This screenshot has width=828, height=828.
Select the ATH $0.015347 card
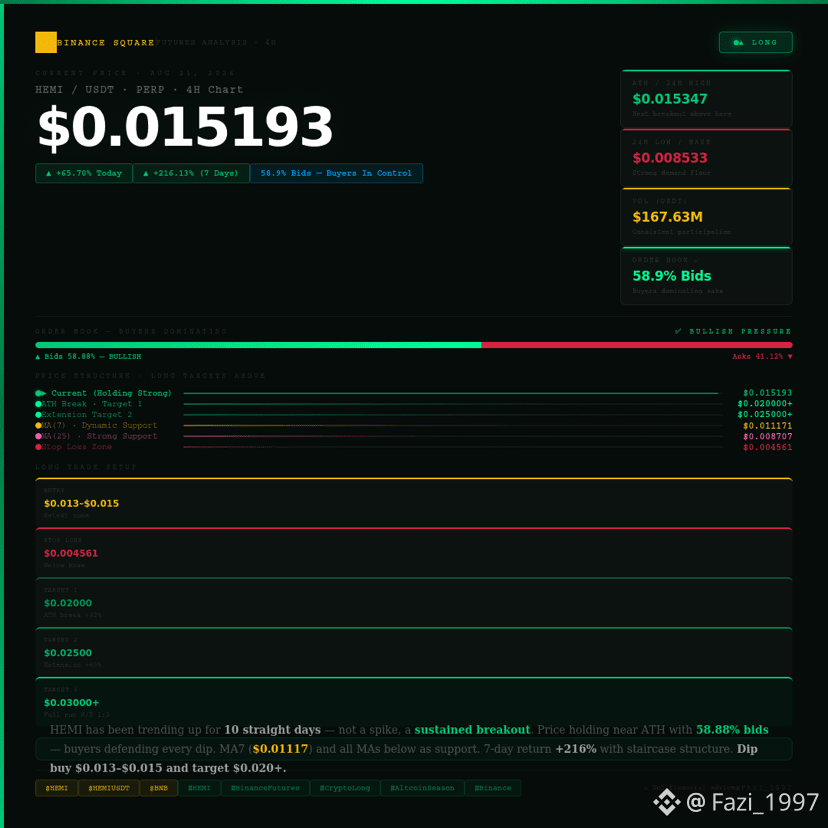[x=707, y=99]
